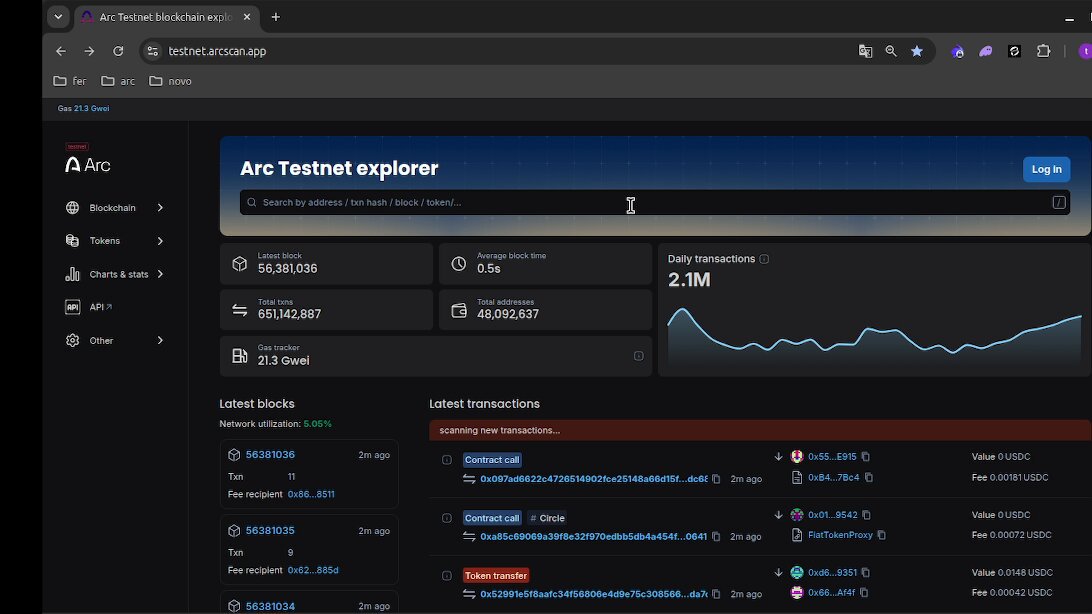Click the Log in button
This screenshot has height=614, width=1092.
click(1046, 169)
